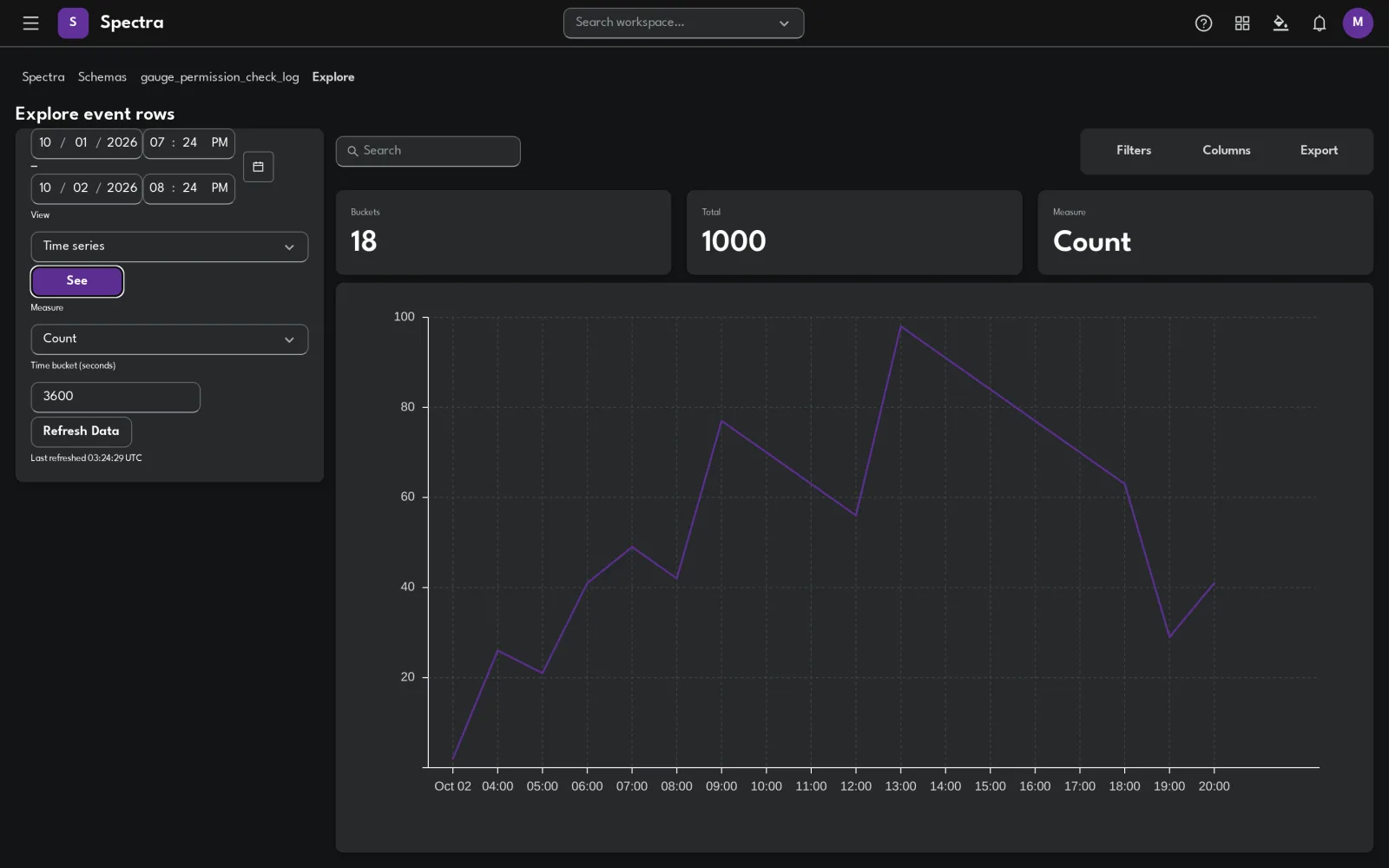Open the hamburger navigation menu

[x=30, y=23]
